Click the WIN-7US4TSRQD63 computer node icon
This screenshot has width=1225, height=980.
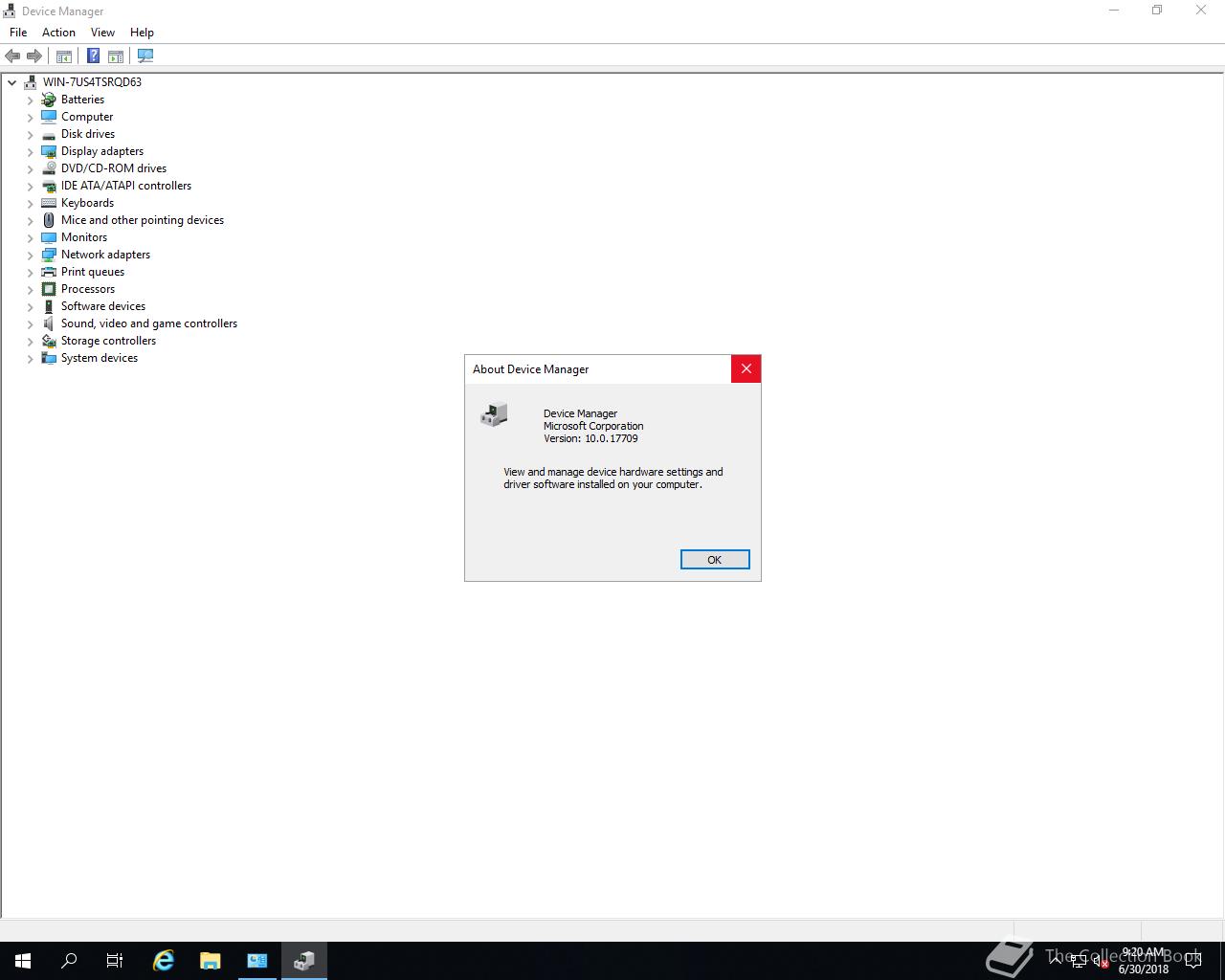(31, 82)
